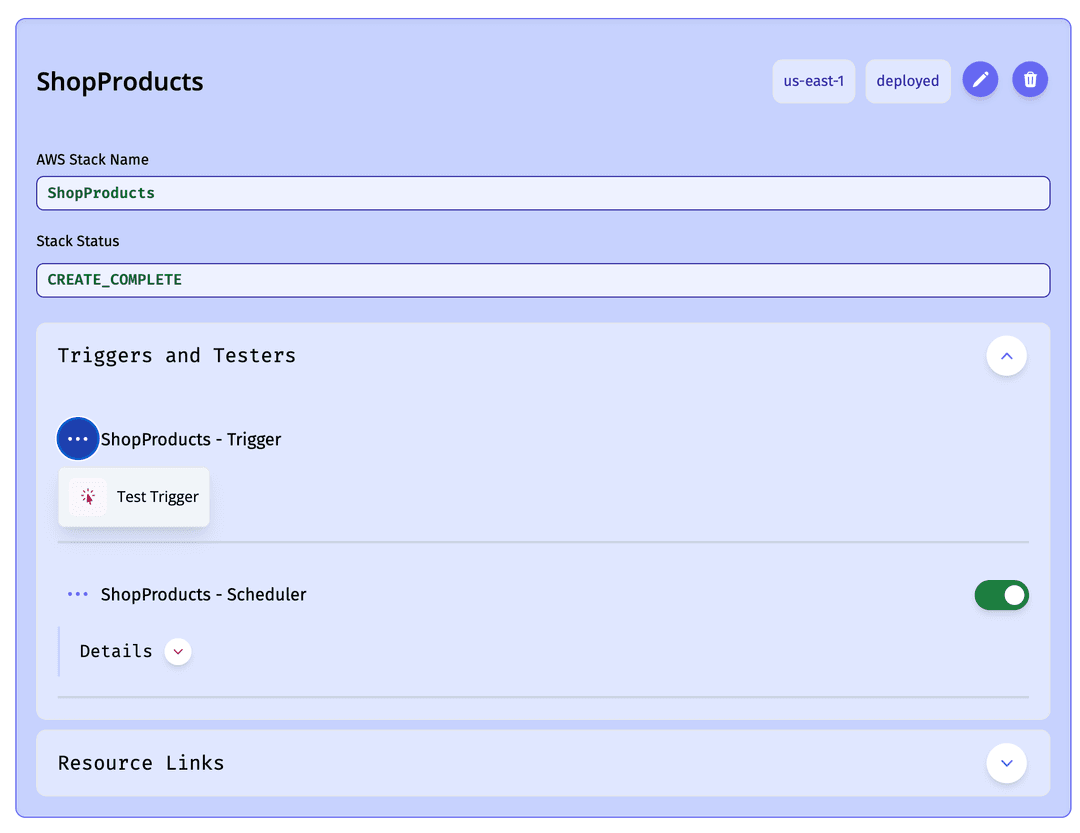Click the Test Trigger cursor icon

[88, 497]
